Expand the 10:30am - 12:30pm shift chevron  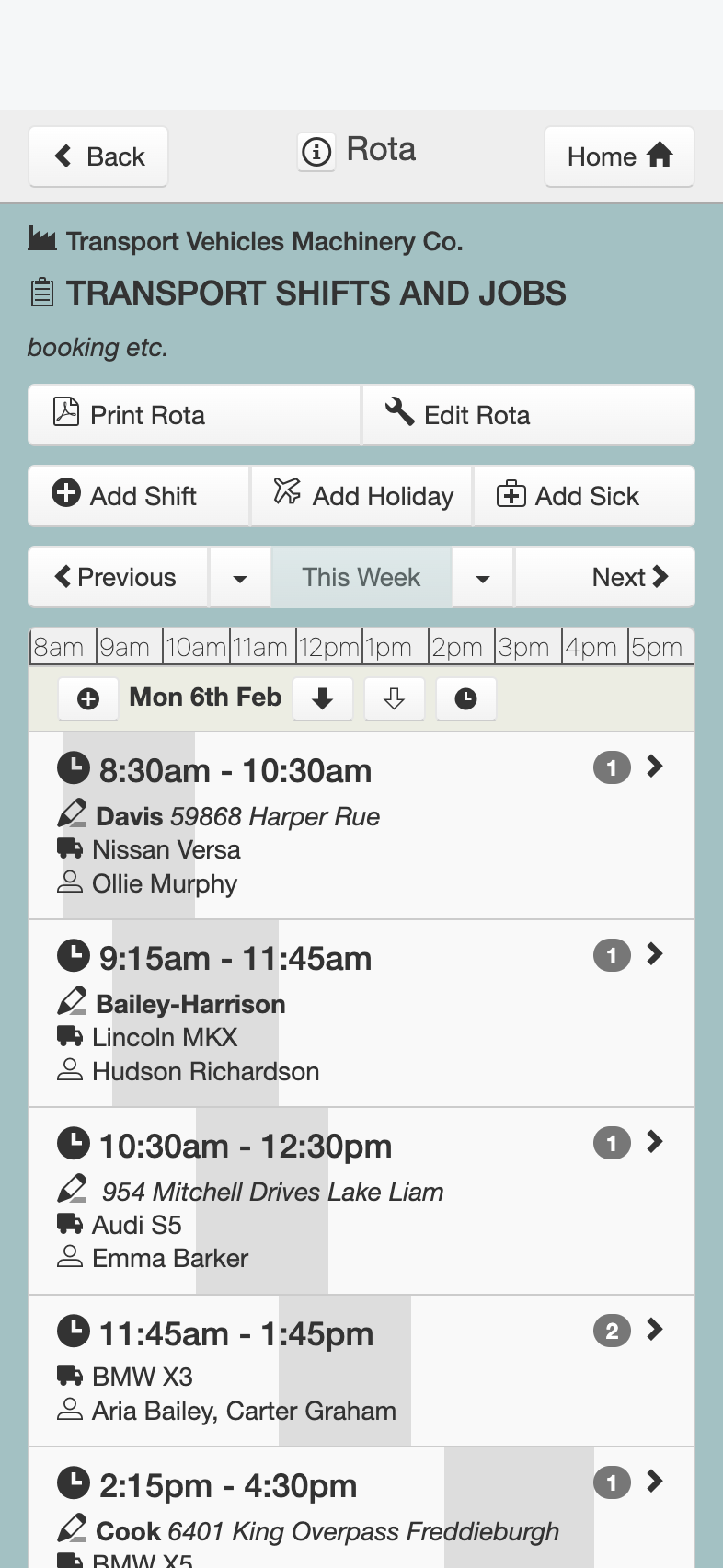tap(654, 1142)
